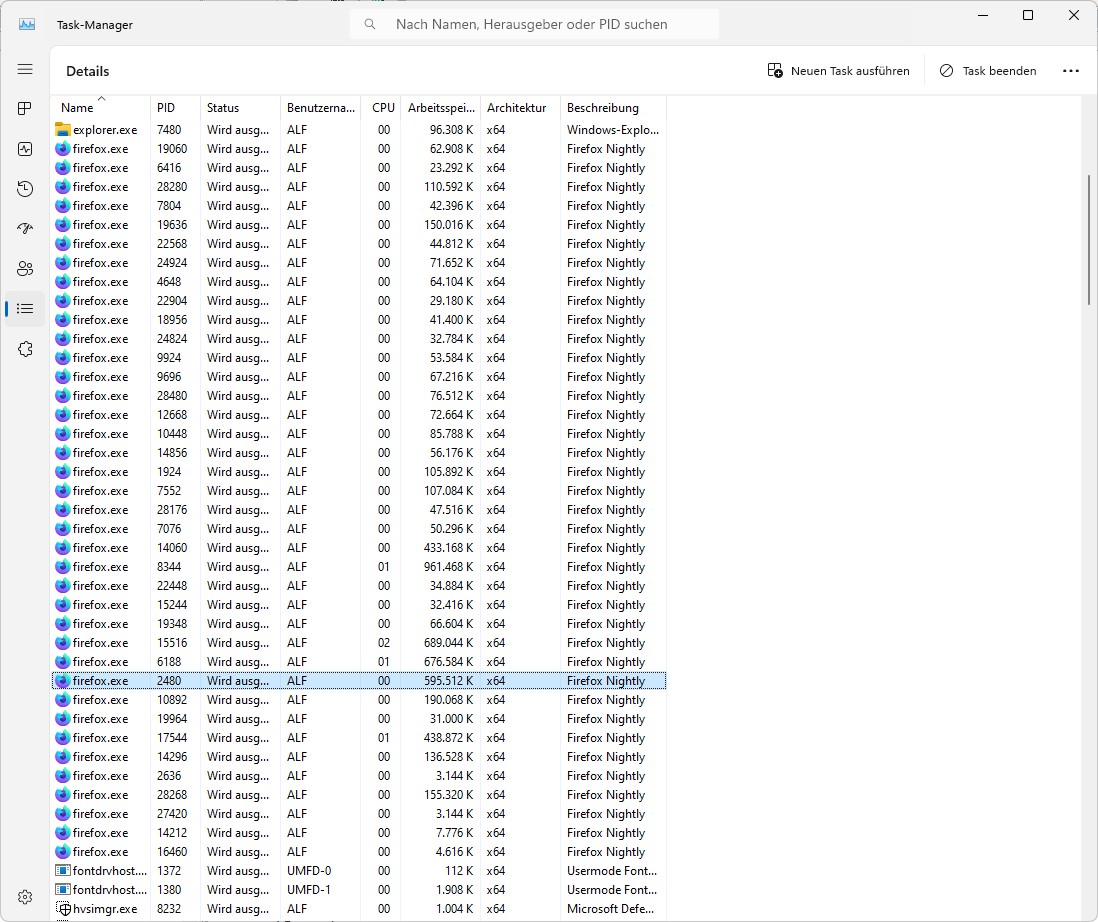Select firefox.exe row with PID 27420

click(359, 813)
